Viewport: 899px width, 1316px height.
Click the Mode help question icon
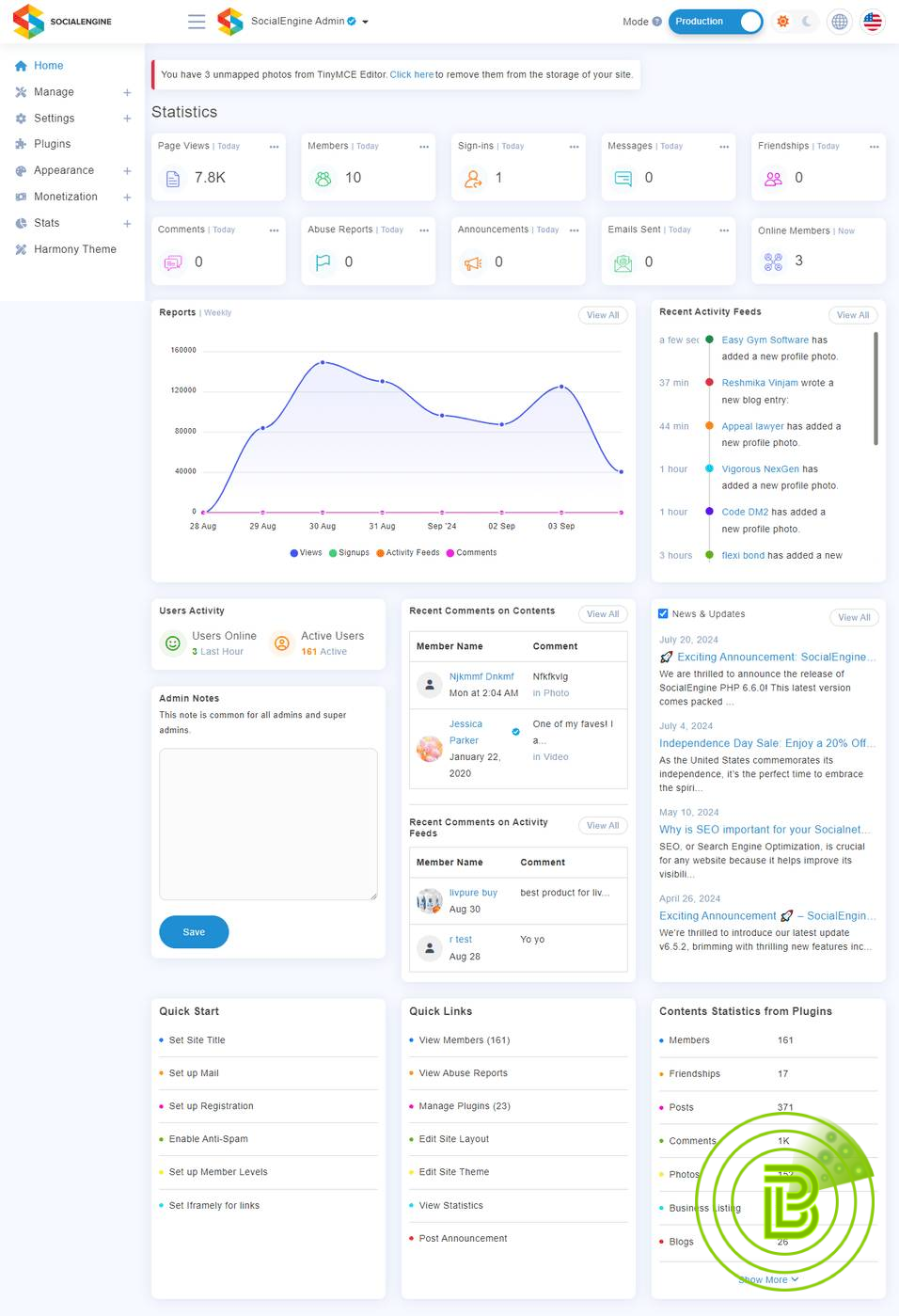point(656,22)
